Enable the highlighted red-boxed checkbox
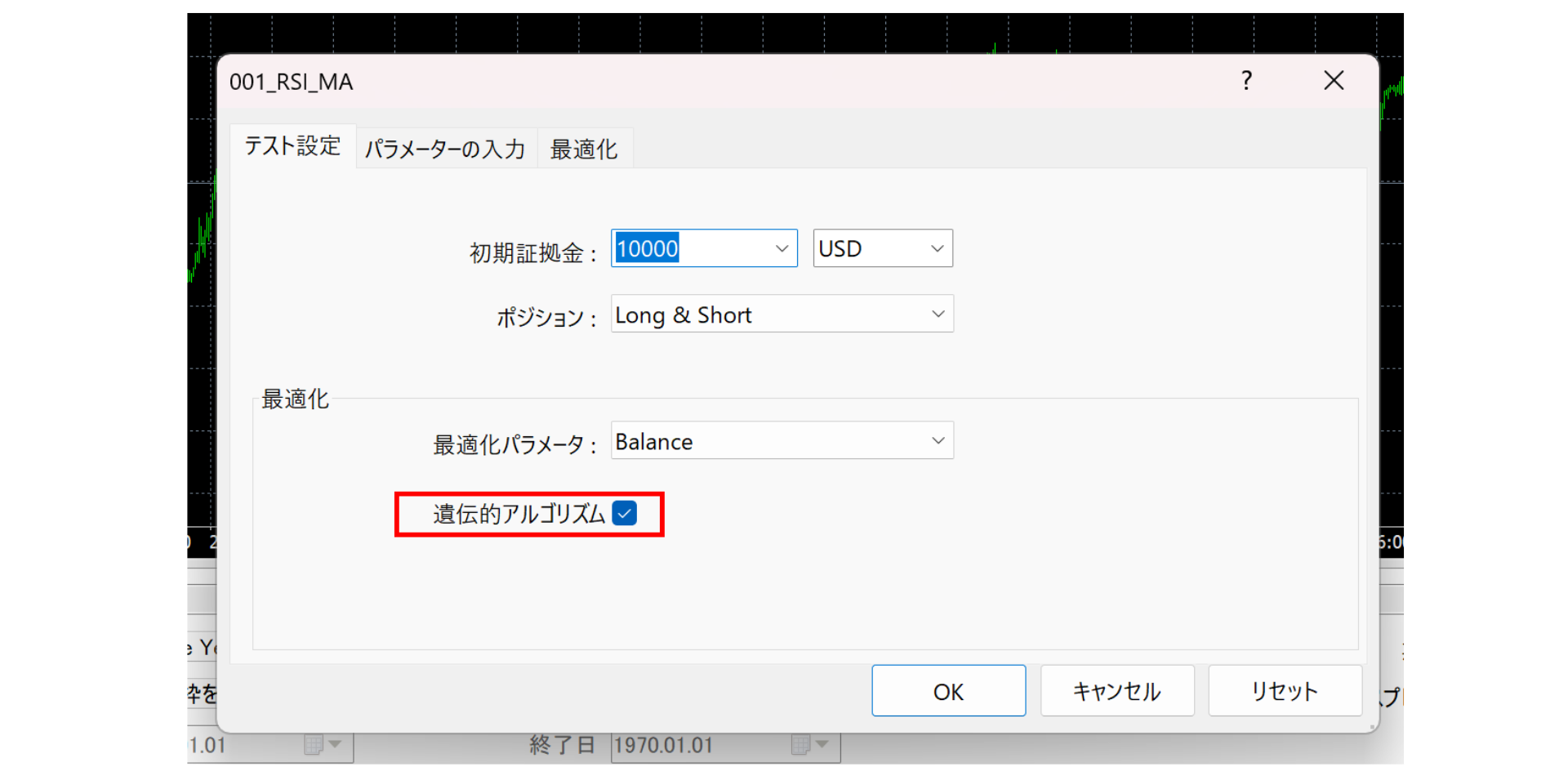This screenshot has width=1568, height=776. 626,514
